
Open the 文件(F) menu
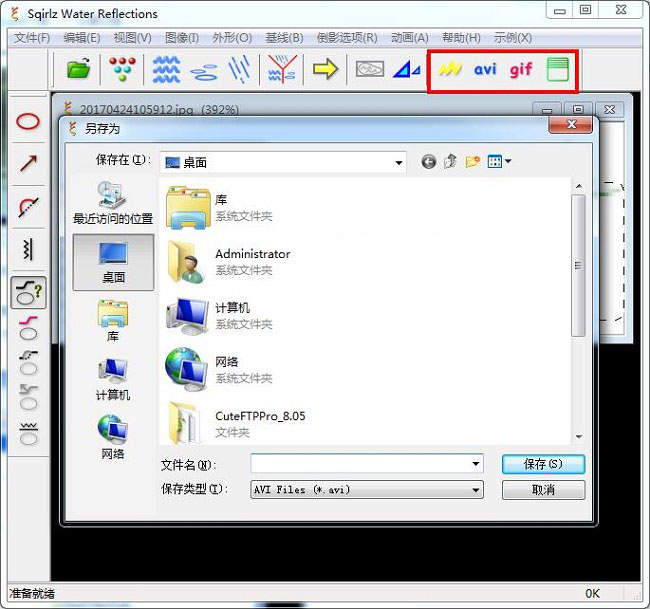(32, 38)
